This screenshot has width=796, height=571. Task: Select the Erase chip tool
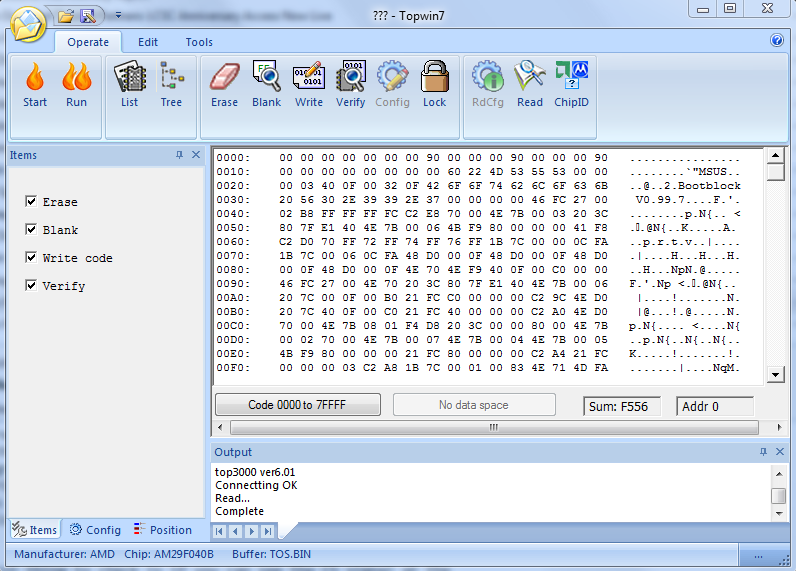(x=224, y=84)
